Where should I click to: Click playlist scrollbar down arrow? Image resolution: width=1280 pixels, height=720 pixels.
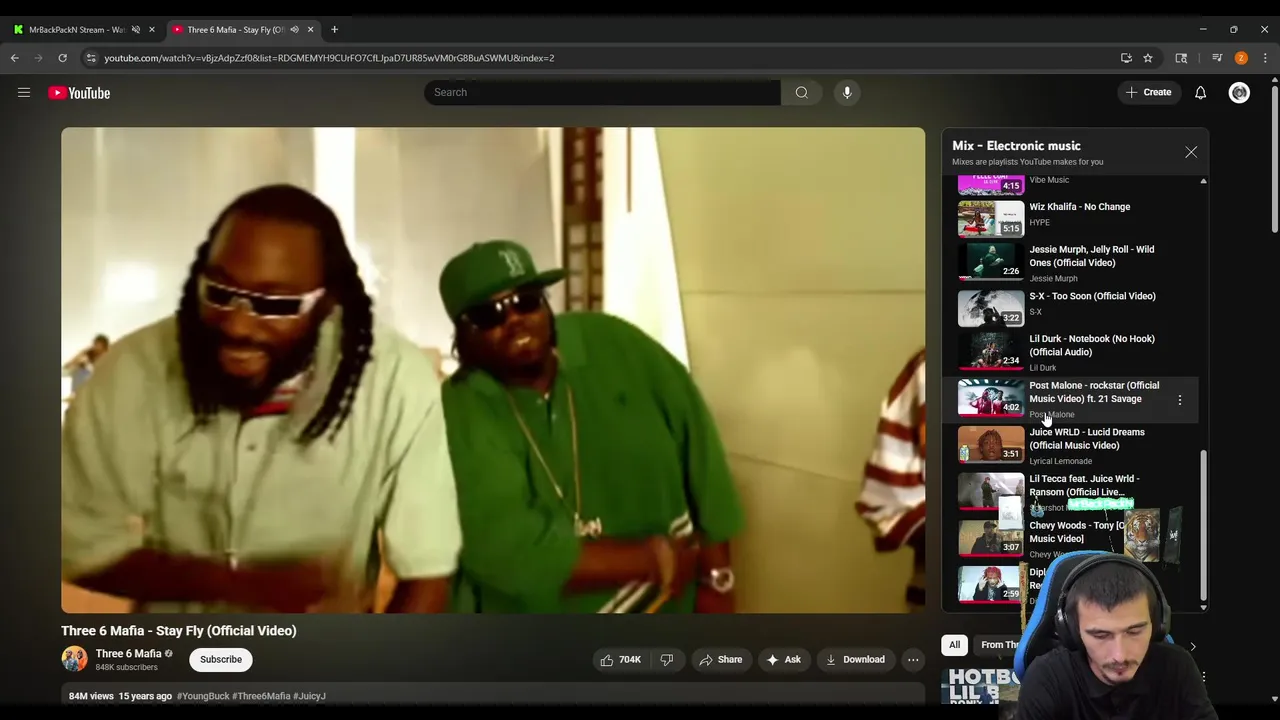pyautogui.click(x=1203, y=607)
